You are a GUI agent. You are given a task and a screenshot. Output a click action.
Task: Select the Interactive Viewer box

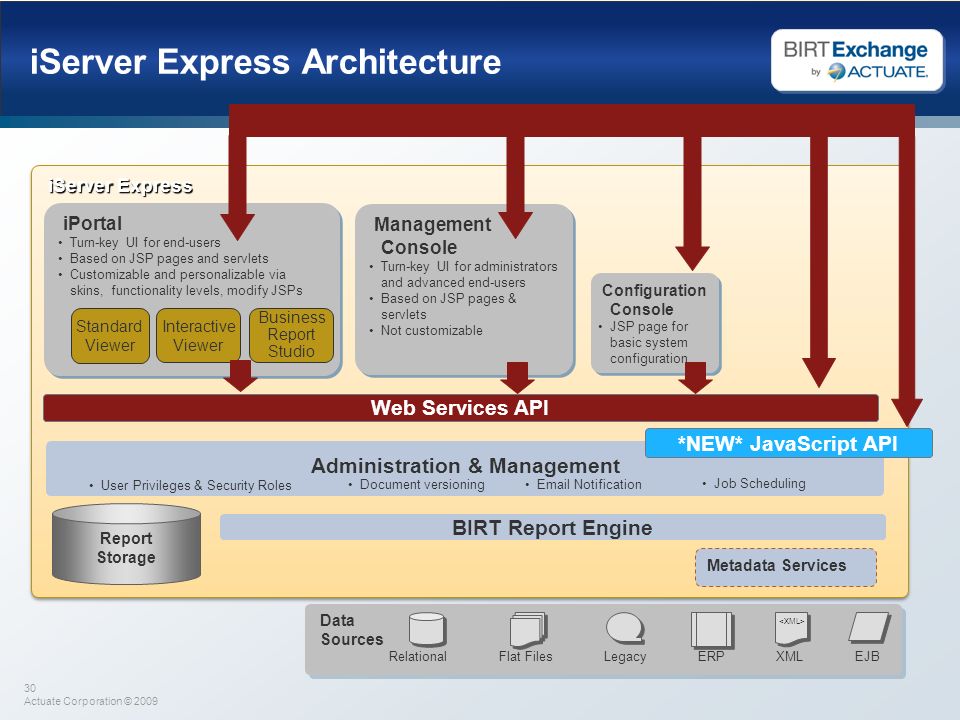[x=198, y=336]
